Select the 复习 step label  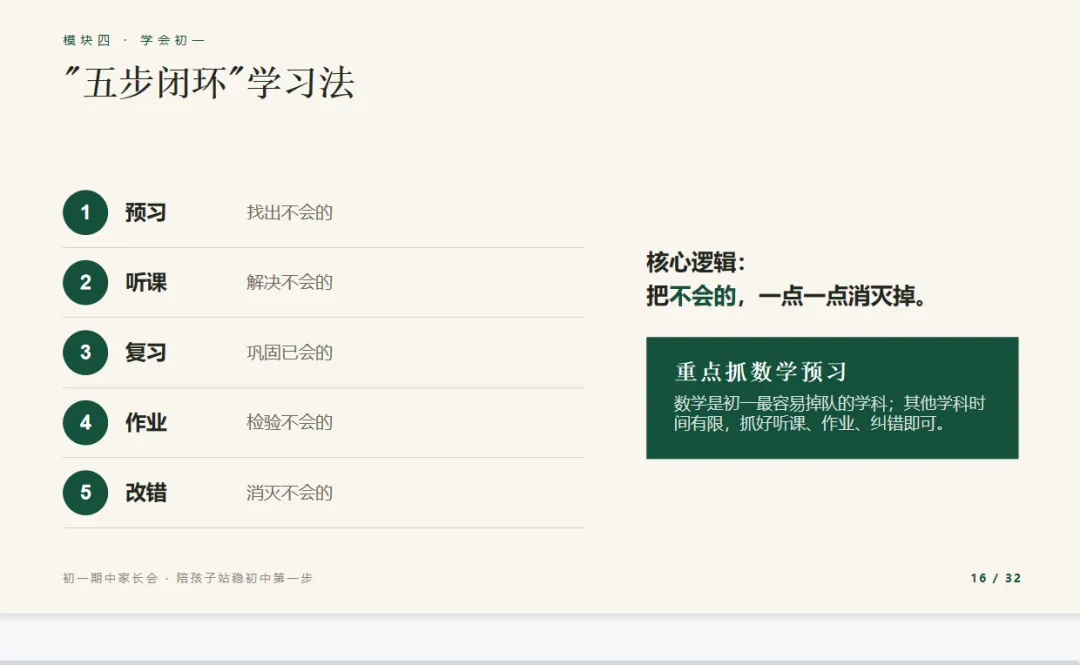point(146,353)
